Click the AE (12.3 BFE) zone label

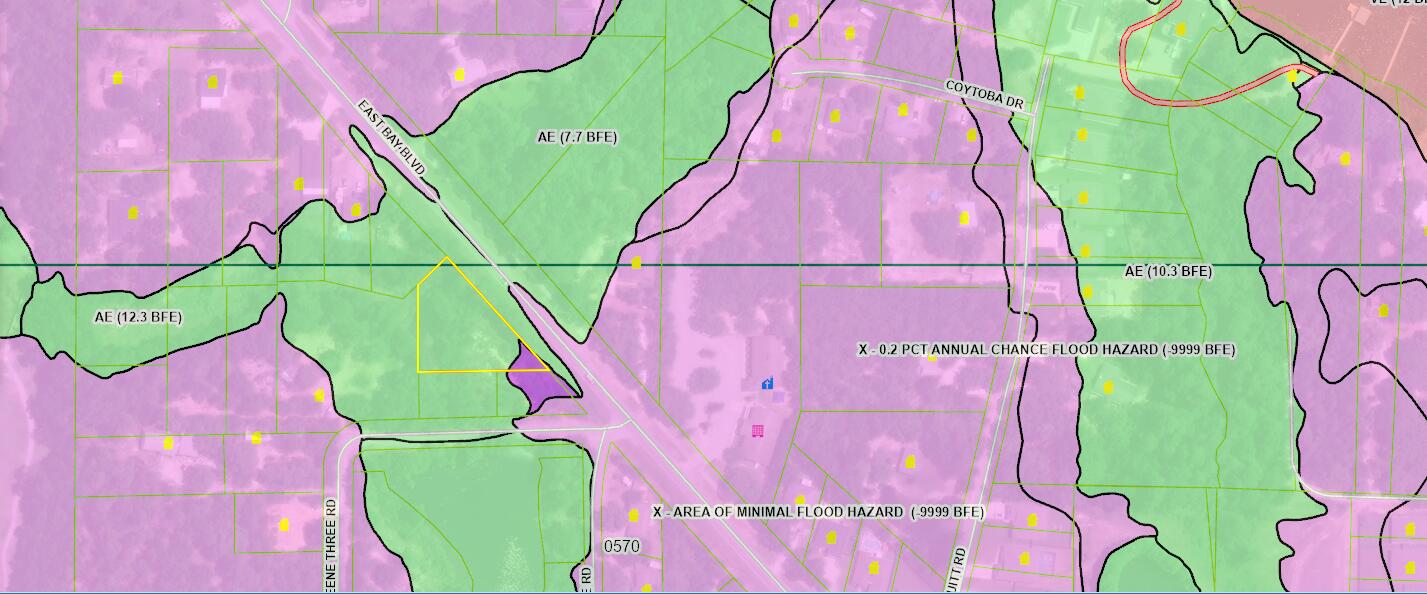click(x=138, y=317)
